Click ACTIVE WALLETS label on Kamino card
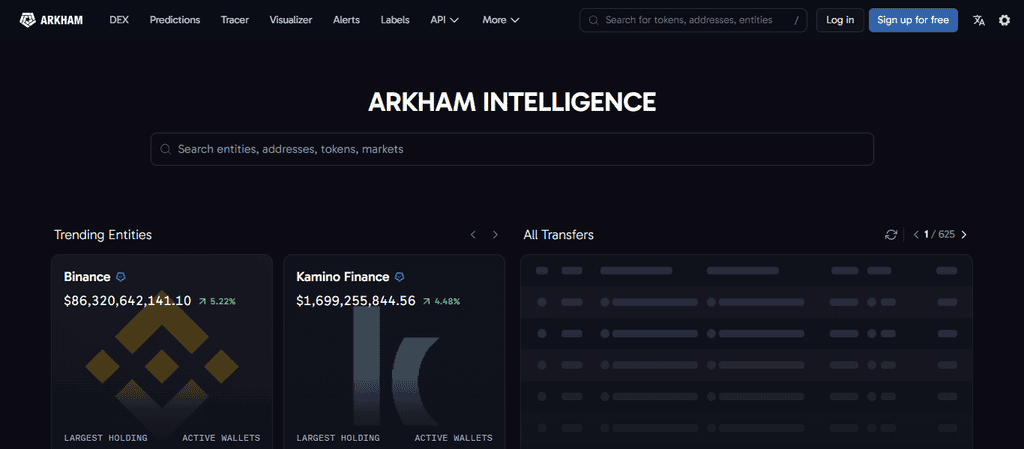This screenshot has height=449, width=1024. coord(453,438)
